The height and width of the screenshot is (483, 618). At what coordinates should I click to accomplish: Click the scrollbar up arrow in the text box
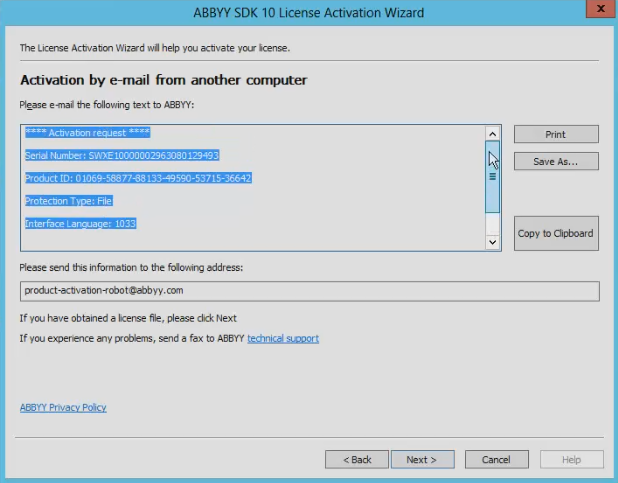pos(492,133)
